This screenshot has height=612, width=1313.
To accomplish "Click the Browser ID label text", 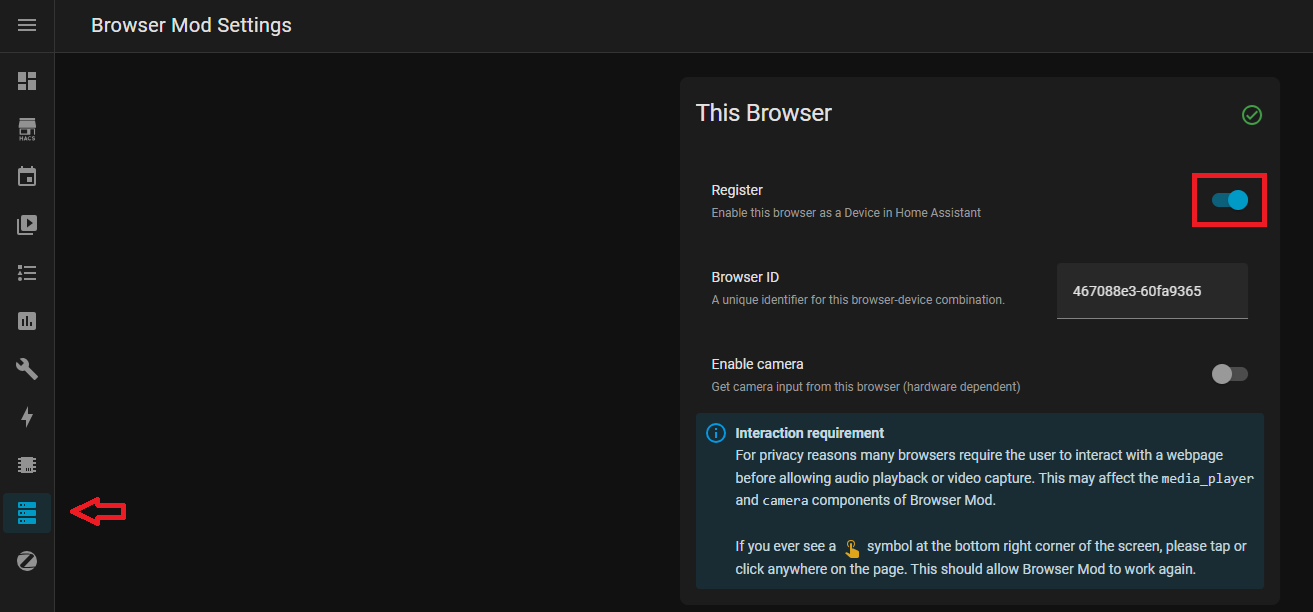I will pyautogui.click(x=745, y=277).
